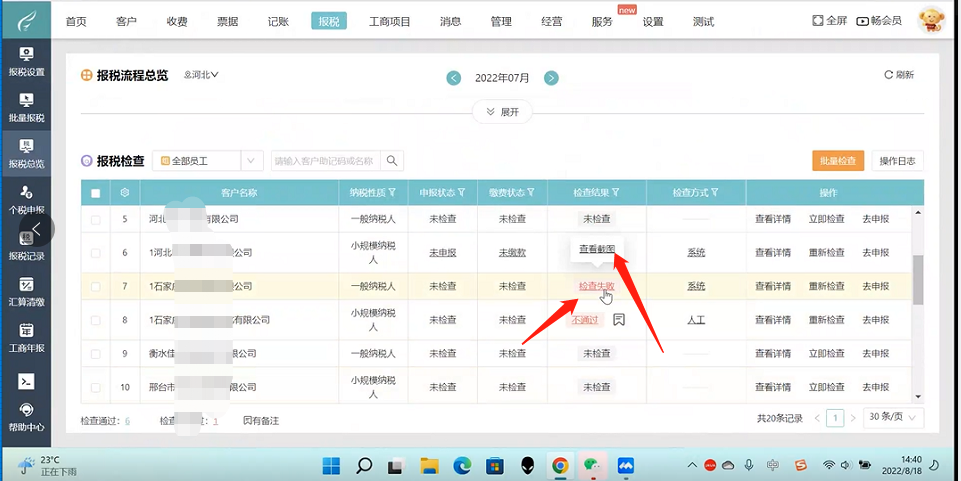This screenshot has width=961, height=481.
Task: Click the orange 批量检查 button
Action: pos(838,161)
